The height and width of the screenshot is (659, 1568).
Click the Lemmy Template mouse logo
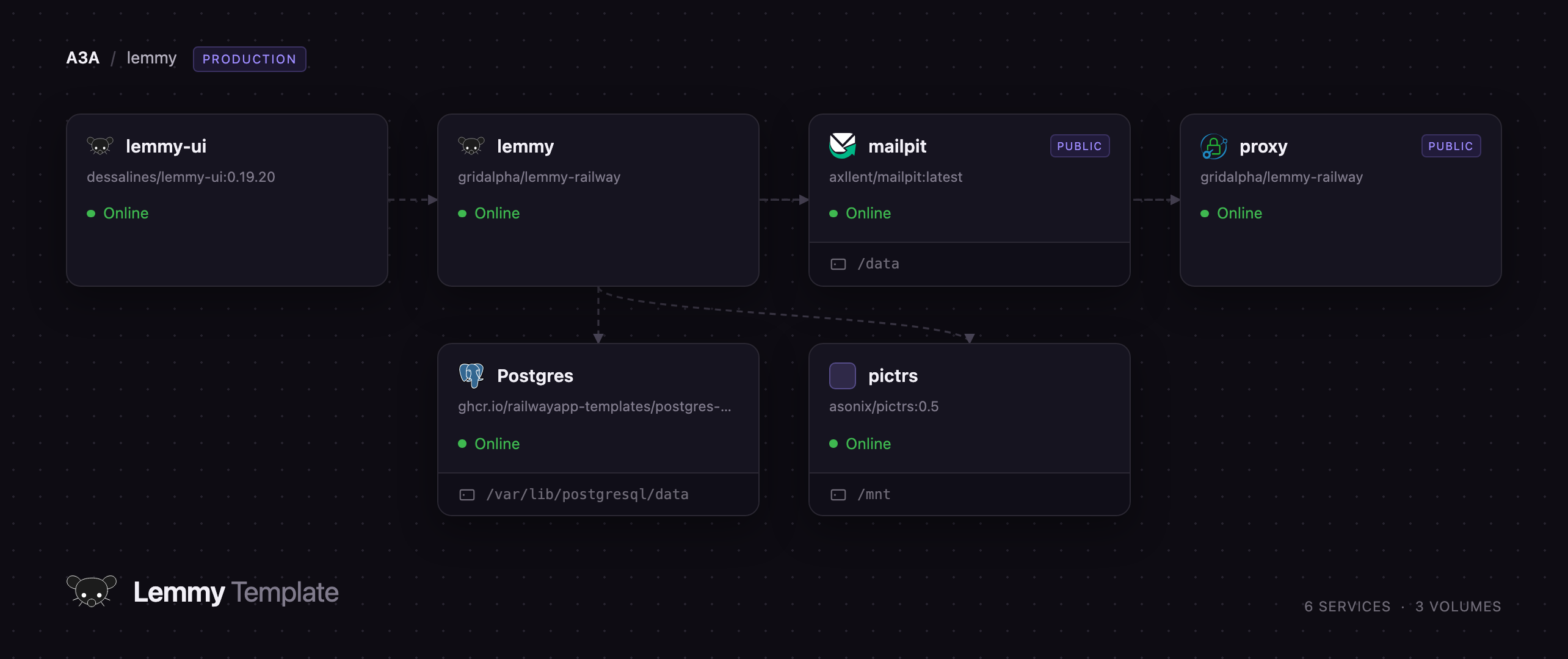pyautogui.click(x=92, y=591)
